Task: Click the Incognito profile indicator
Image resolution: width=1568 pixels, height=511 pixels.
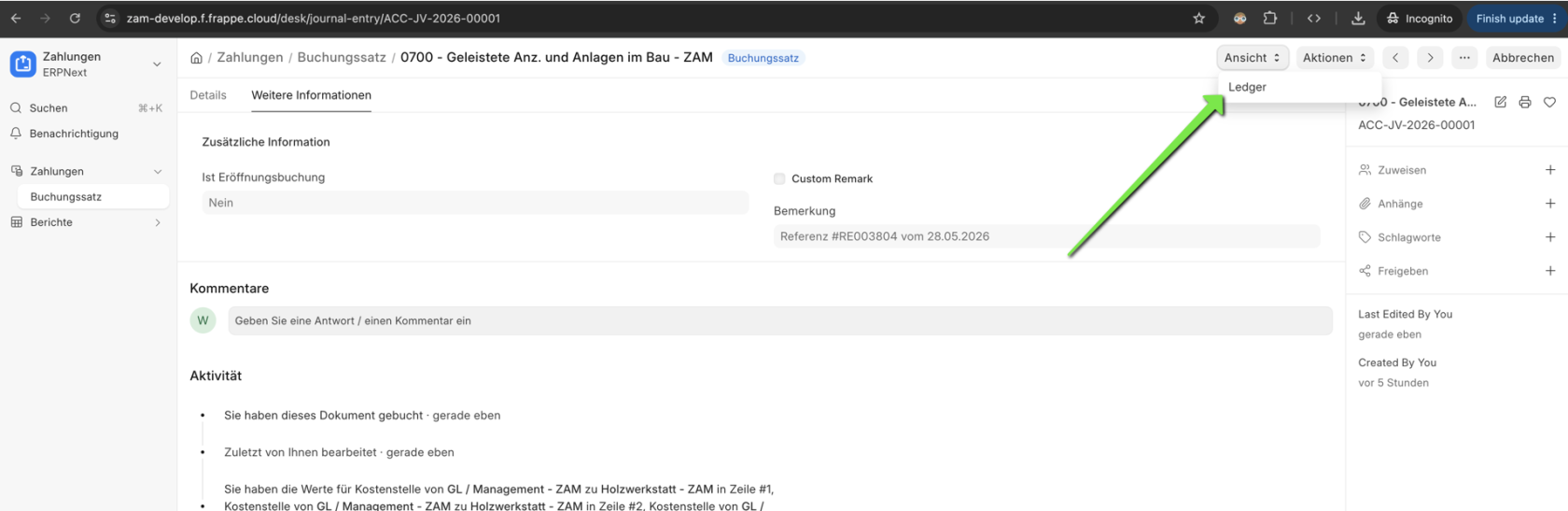Action: coord(1420,18)
